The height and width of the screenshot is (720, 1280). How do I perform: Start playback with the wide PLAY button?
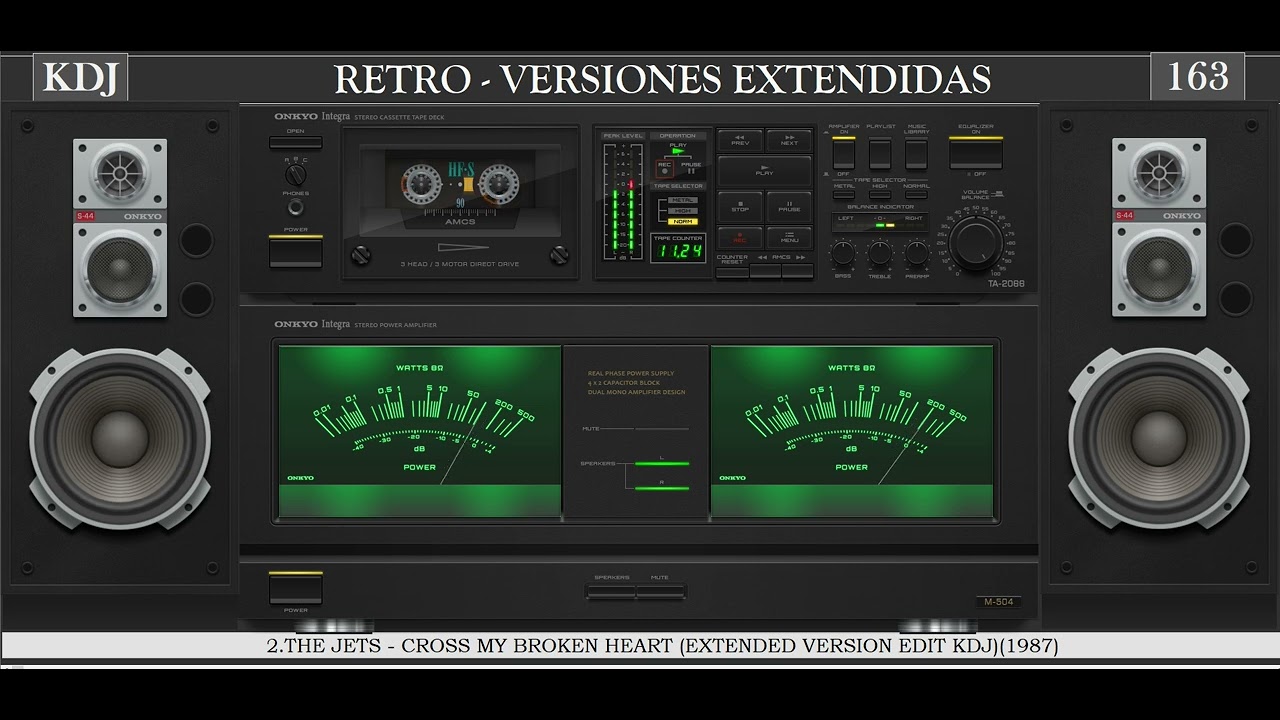[x=765, y=171]
